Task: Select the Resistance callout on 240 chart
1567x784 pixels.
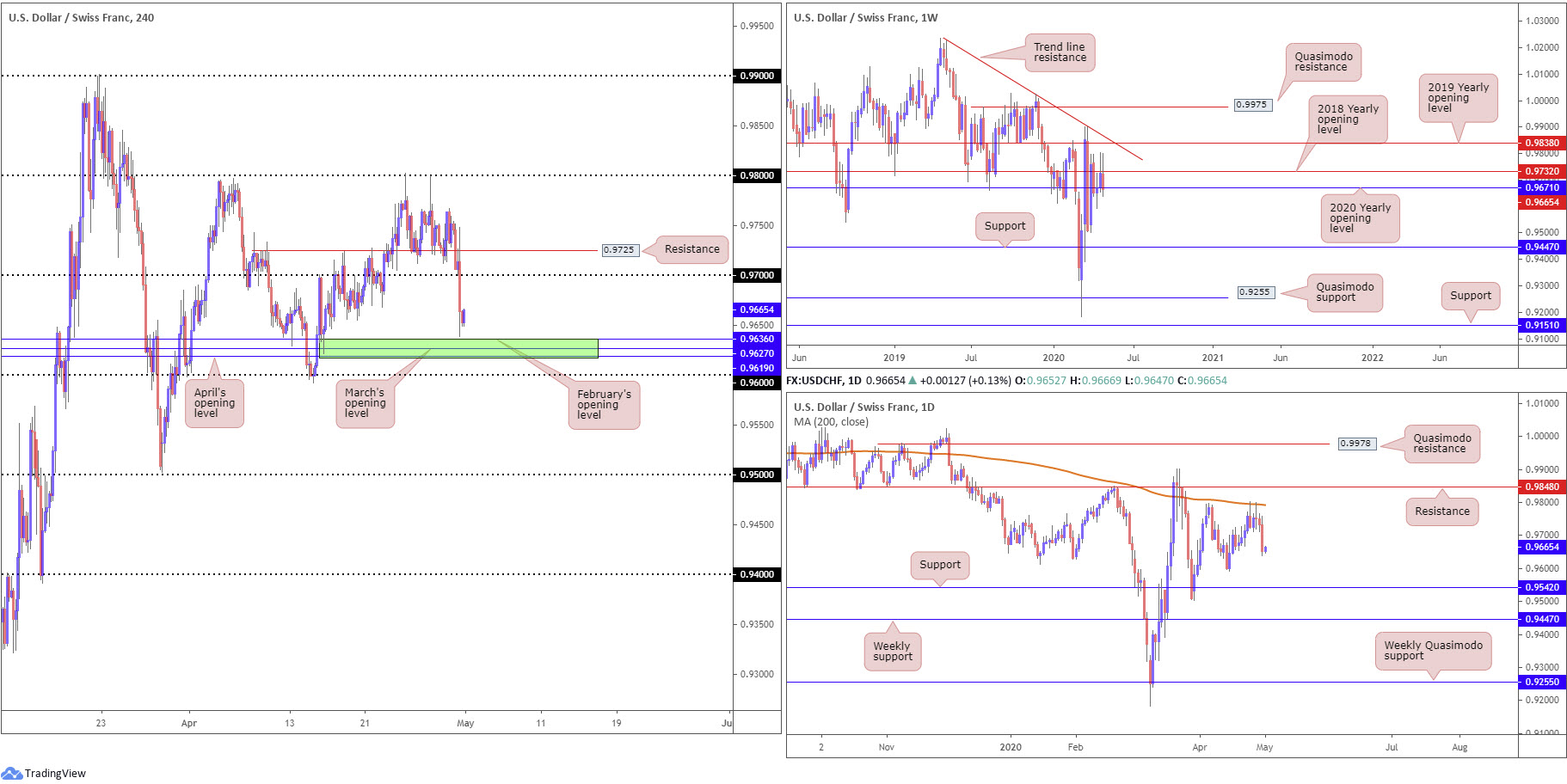Action: [691, 249]
